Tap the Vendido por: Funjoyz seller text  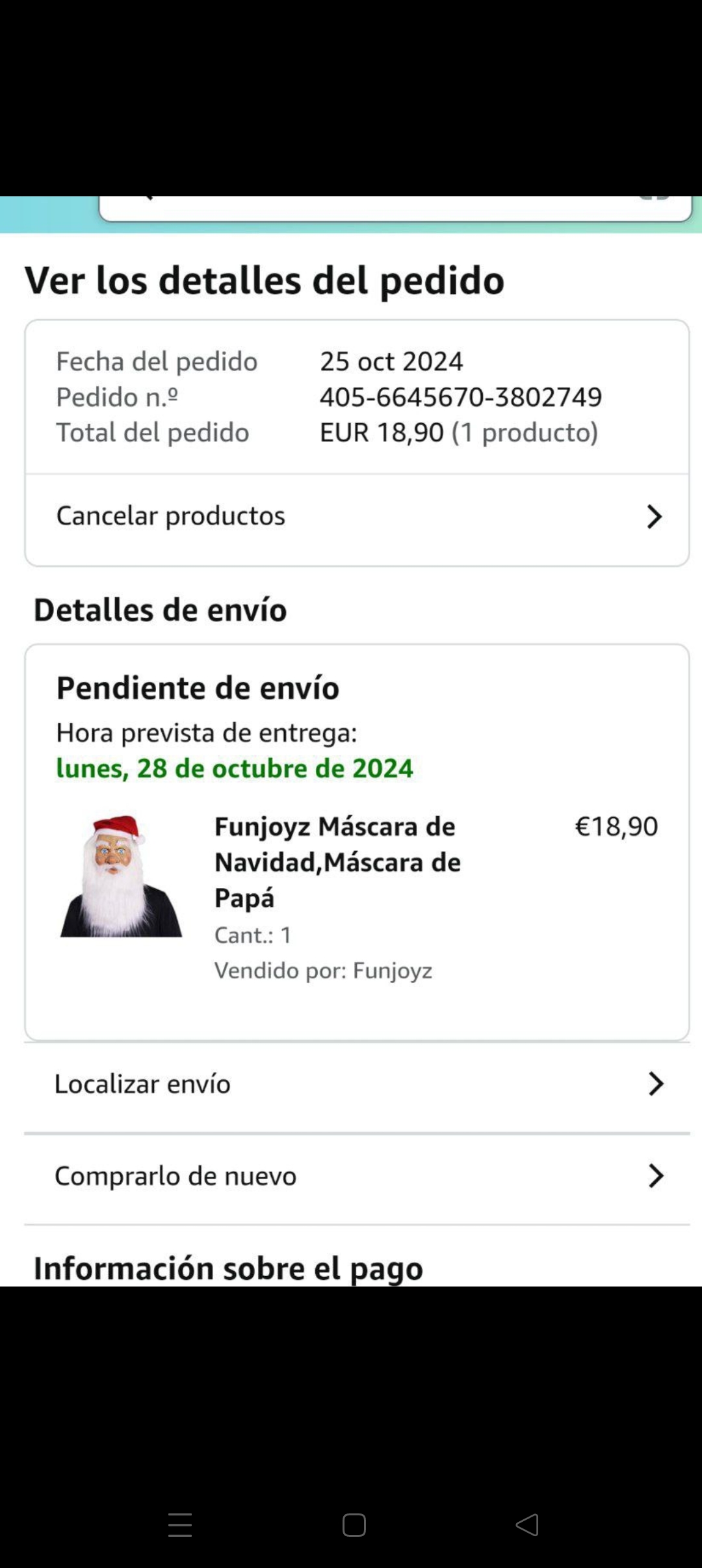323,971
